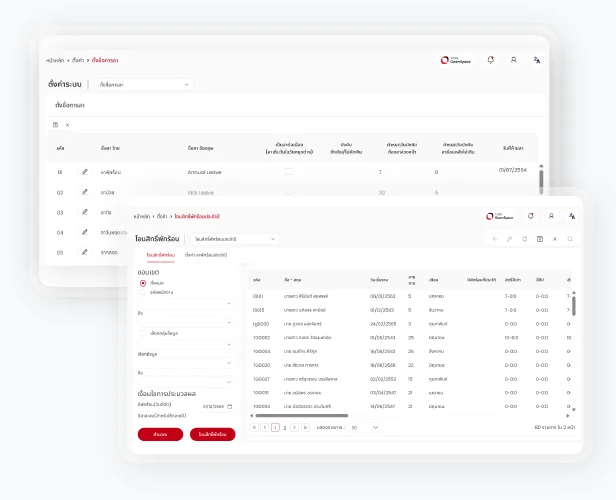The height and width of the screenshot is (500, 616).
Task: Edit leave type row 01 with pencil icon
Action: pos(84,172)
